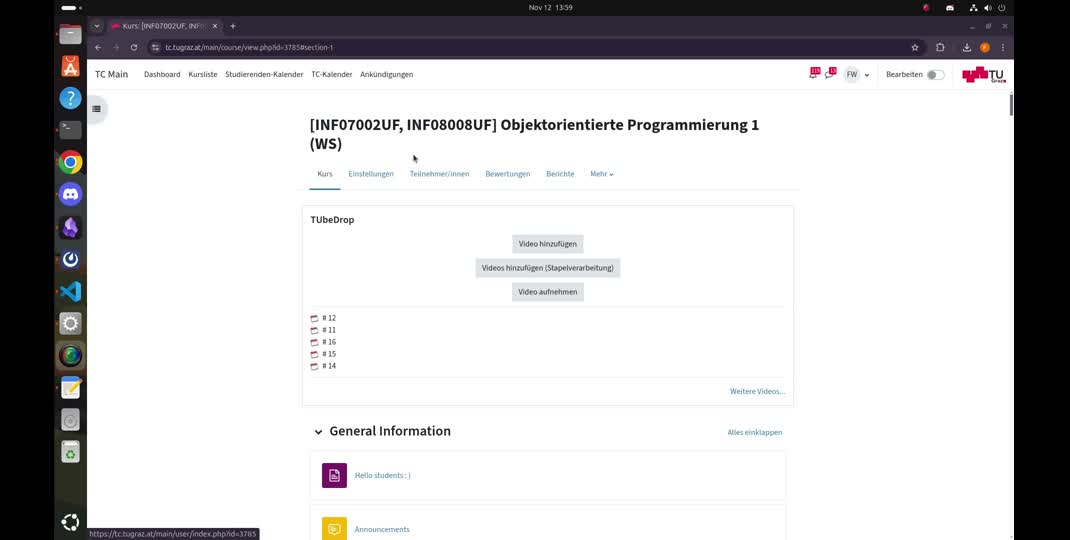Close the Kurs browser tab
The width and height of the screenshot is (1070, 540).
[215, 26]
